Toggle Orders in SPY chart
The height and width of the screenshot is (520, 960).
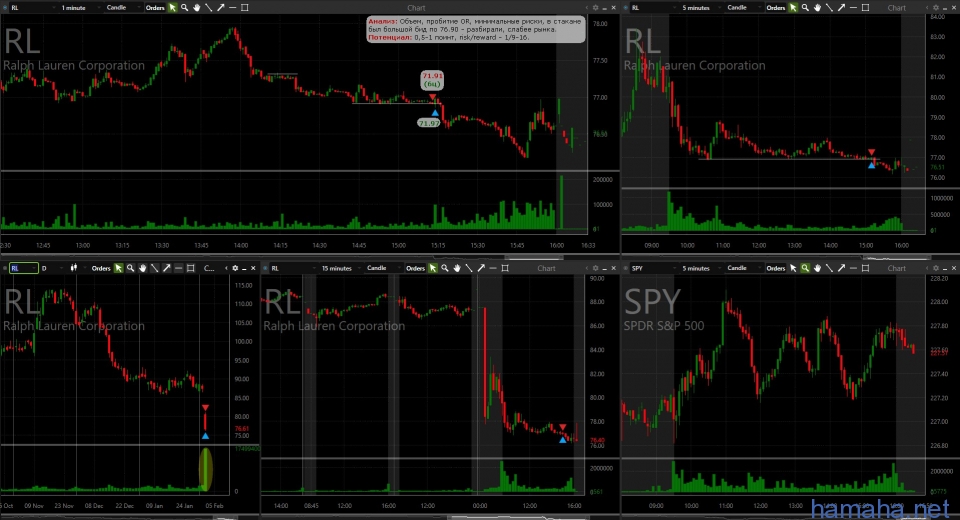click(x=776, y=268)
